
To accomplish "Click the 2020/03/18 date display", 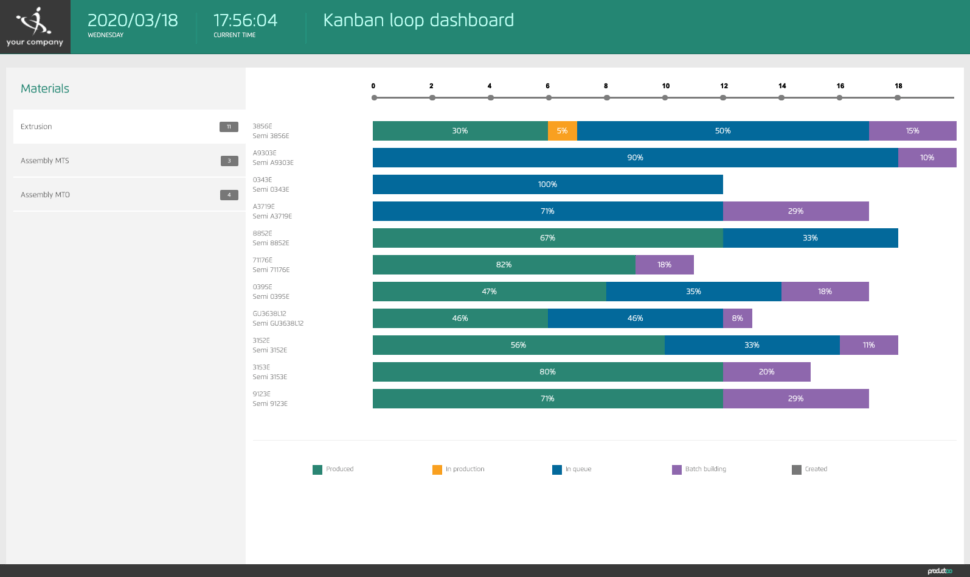I will [x=132, y=21].
